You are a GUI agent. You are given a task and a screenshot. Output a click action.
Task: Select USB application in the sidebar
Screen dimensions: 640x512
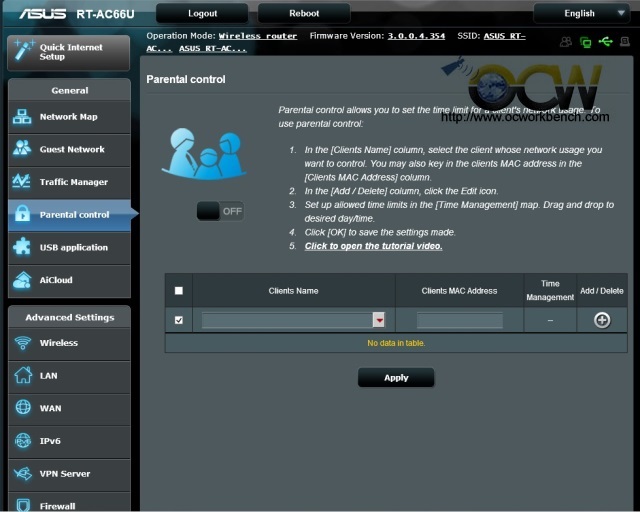coord(69,247)
